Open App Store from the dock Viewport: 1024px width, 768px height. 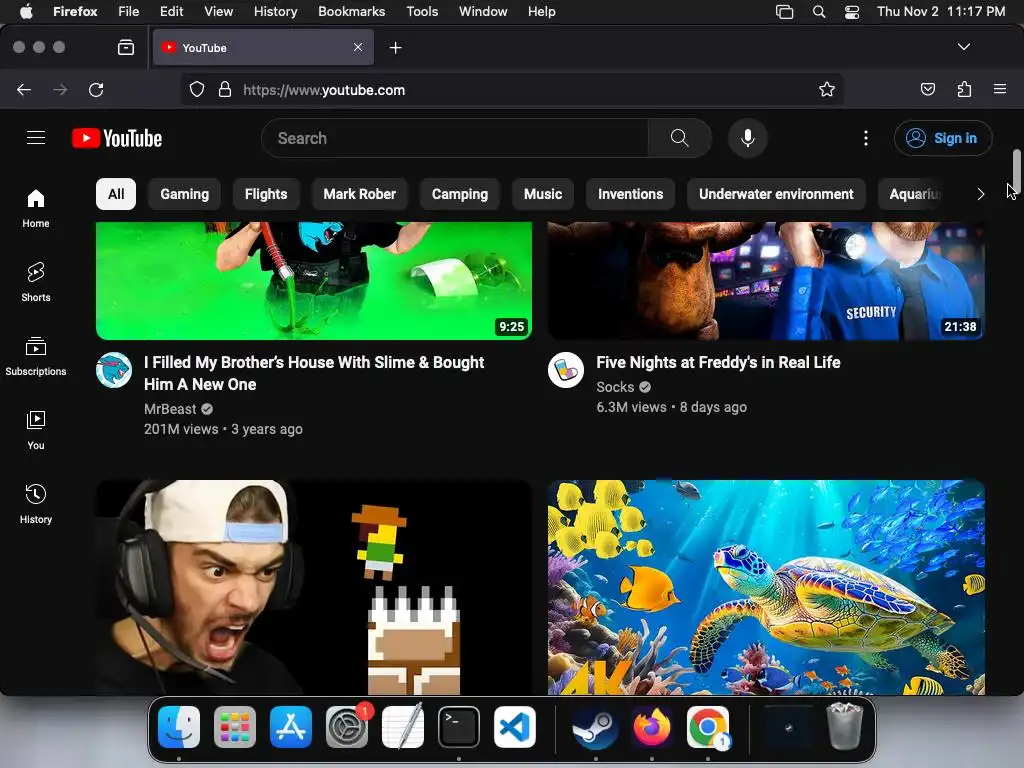[x=291, y=727]
